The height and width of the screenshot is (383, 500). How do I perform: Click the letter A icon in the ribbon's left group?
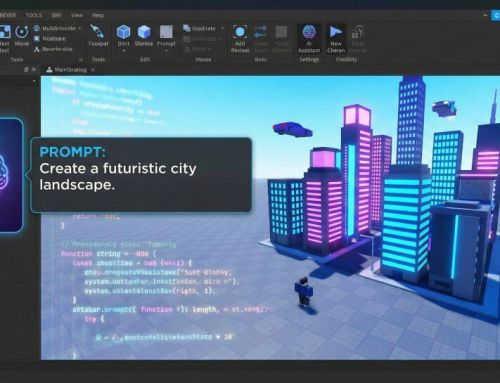pyautogui.click(x=37, y=49)
